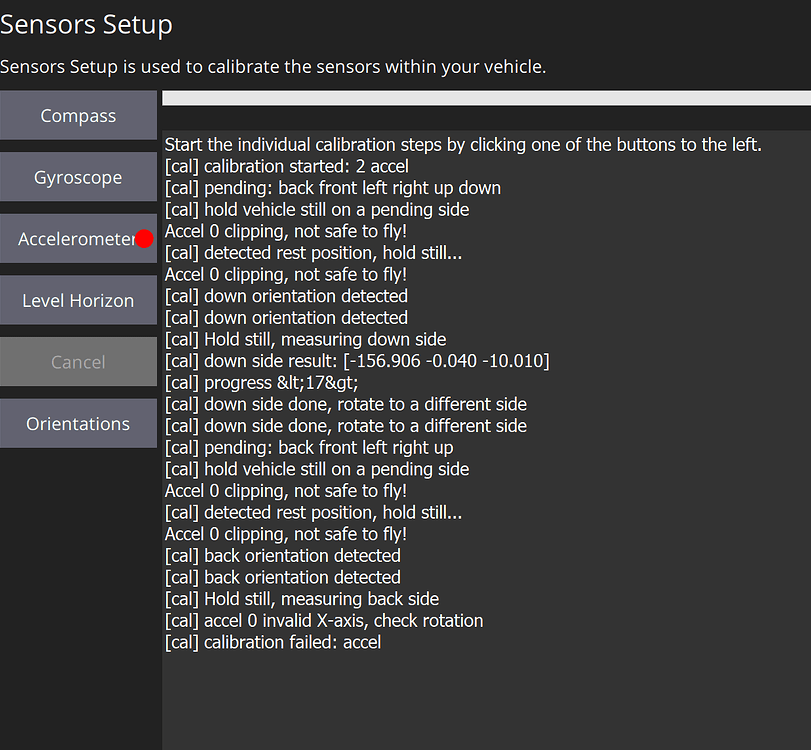The width and height of the screenshot is (811, 750).
Task: Select the 'accel 0 invalid X-axis' message
Action: (x=323, y=620)
